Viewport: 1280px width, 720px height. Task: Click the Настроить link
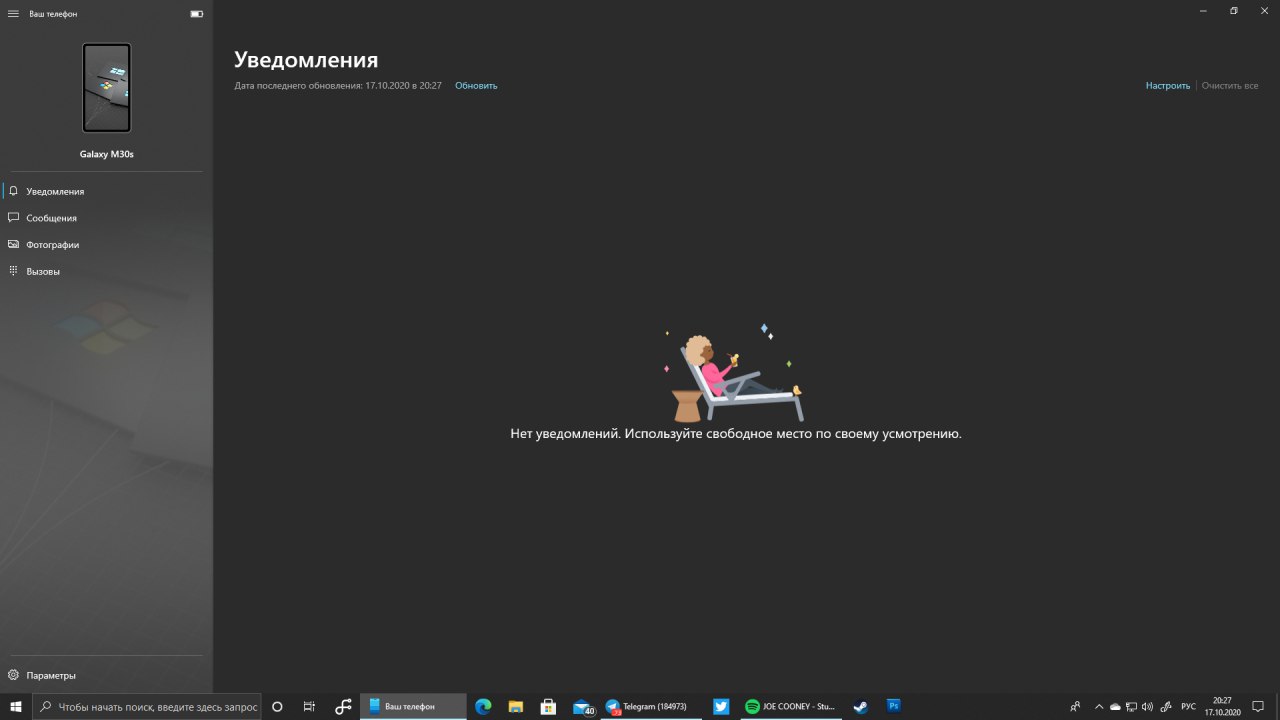(x=1168, y=86)
